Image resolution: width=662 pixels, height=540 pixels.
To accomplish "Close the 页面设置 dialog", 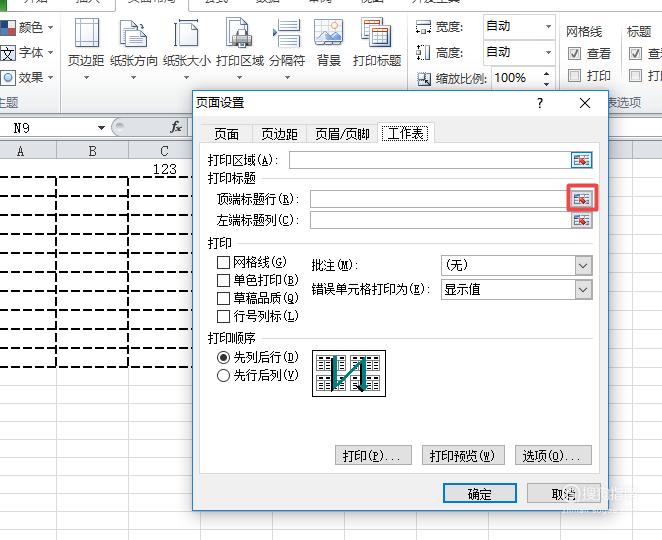I will click(x=585, y=103).
